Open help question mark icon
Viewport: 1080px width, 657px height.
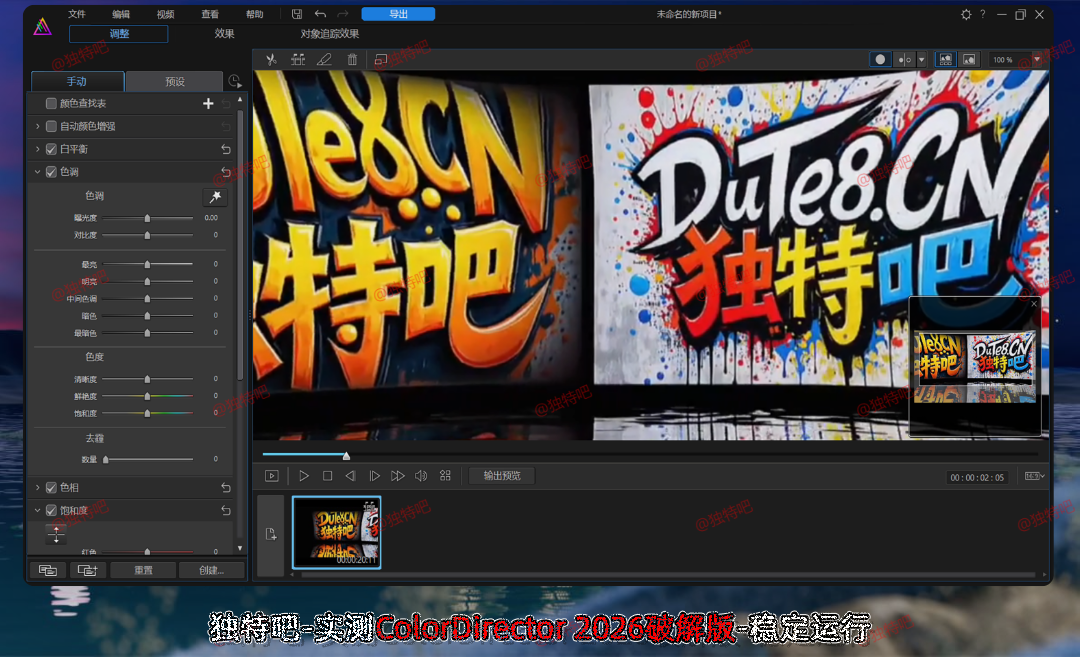click(983, 14)
